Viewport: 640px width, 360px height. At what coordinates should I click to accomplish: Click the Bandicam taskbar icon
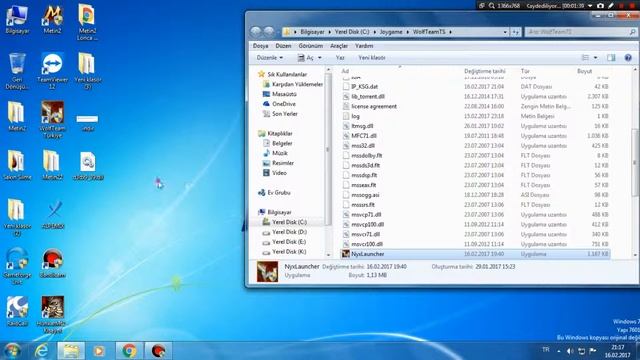pos(158,351)
